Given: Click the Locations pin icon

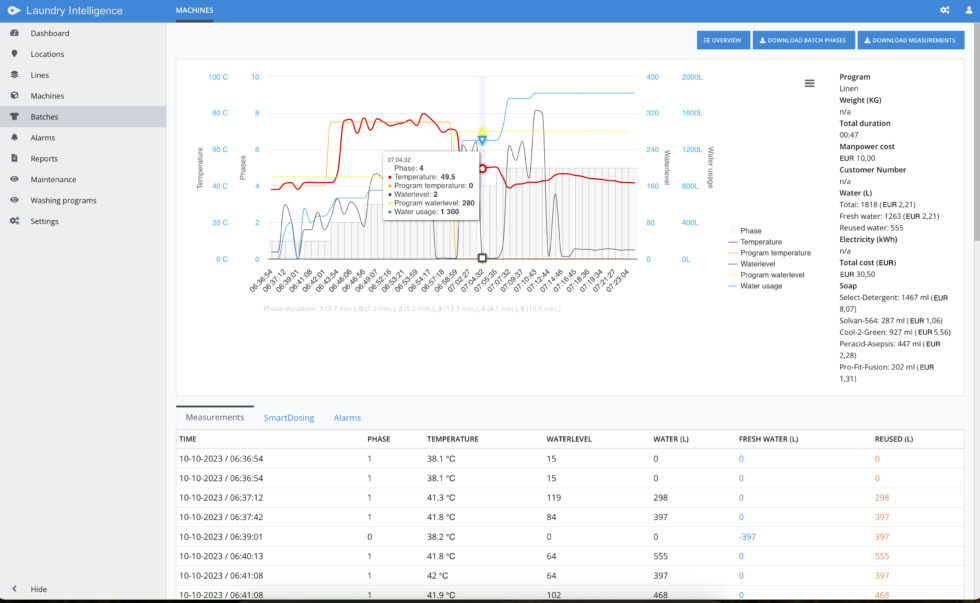Looking at the screenshot, I should (x=14, y=54).
